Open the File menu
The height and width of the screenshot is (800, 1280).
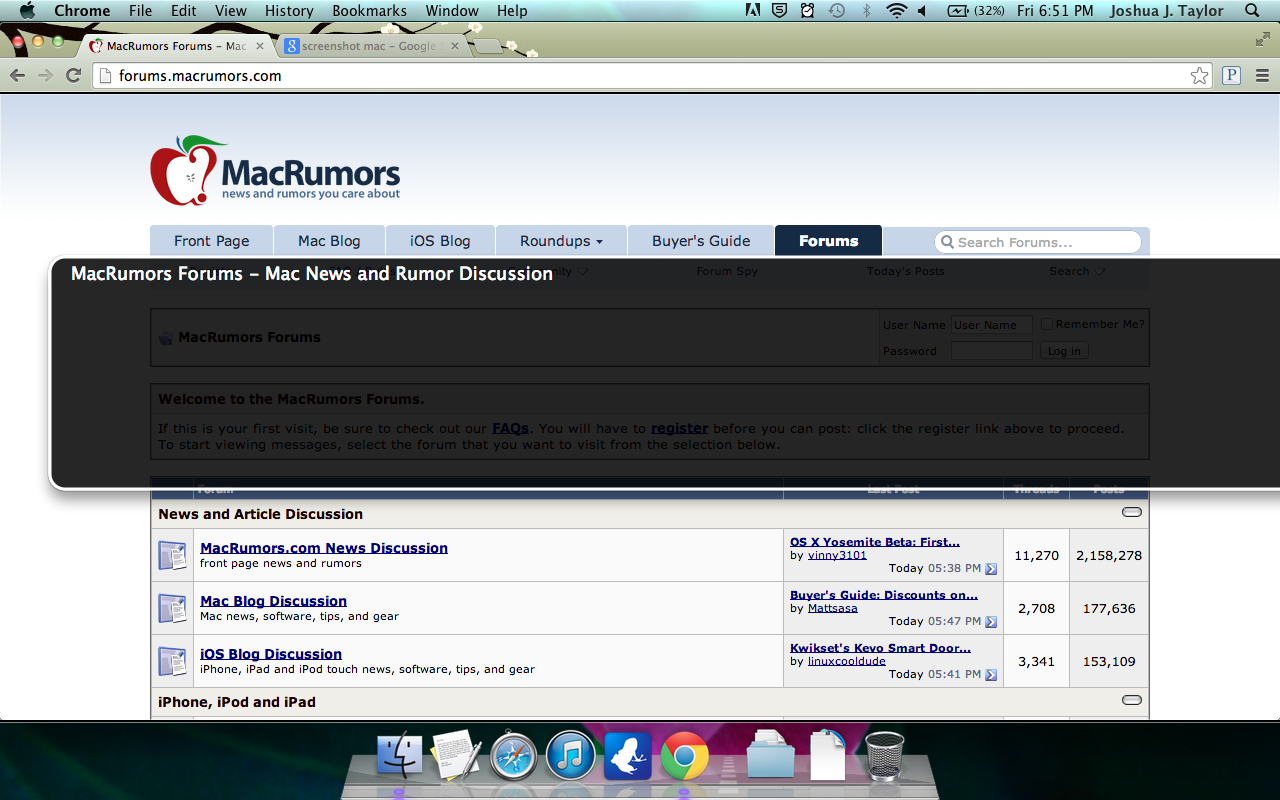coord(141,10)
